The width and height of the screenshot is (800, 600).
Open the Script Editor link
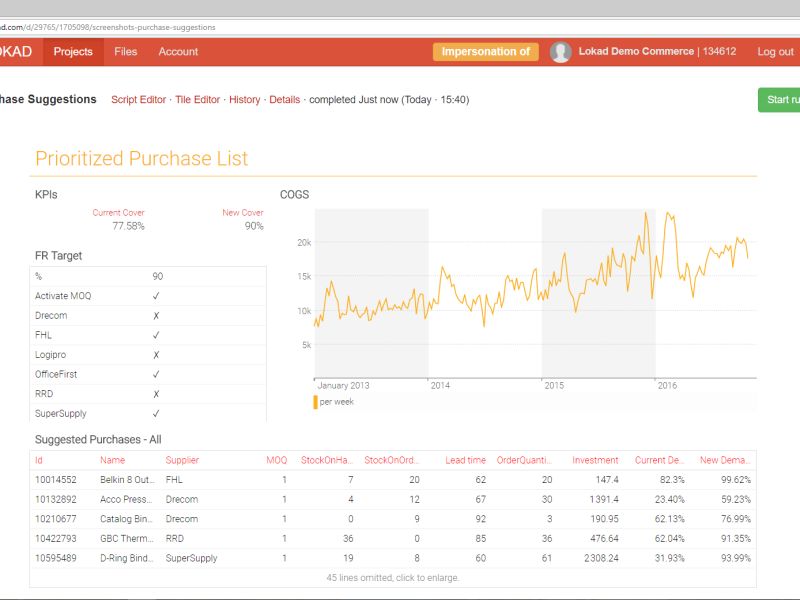coord(138,99)
